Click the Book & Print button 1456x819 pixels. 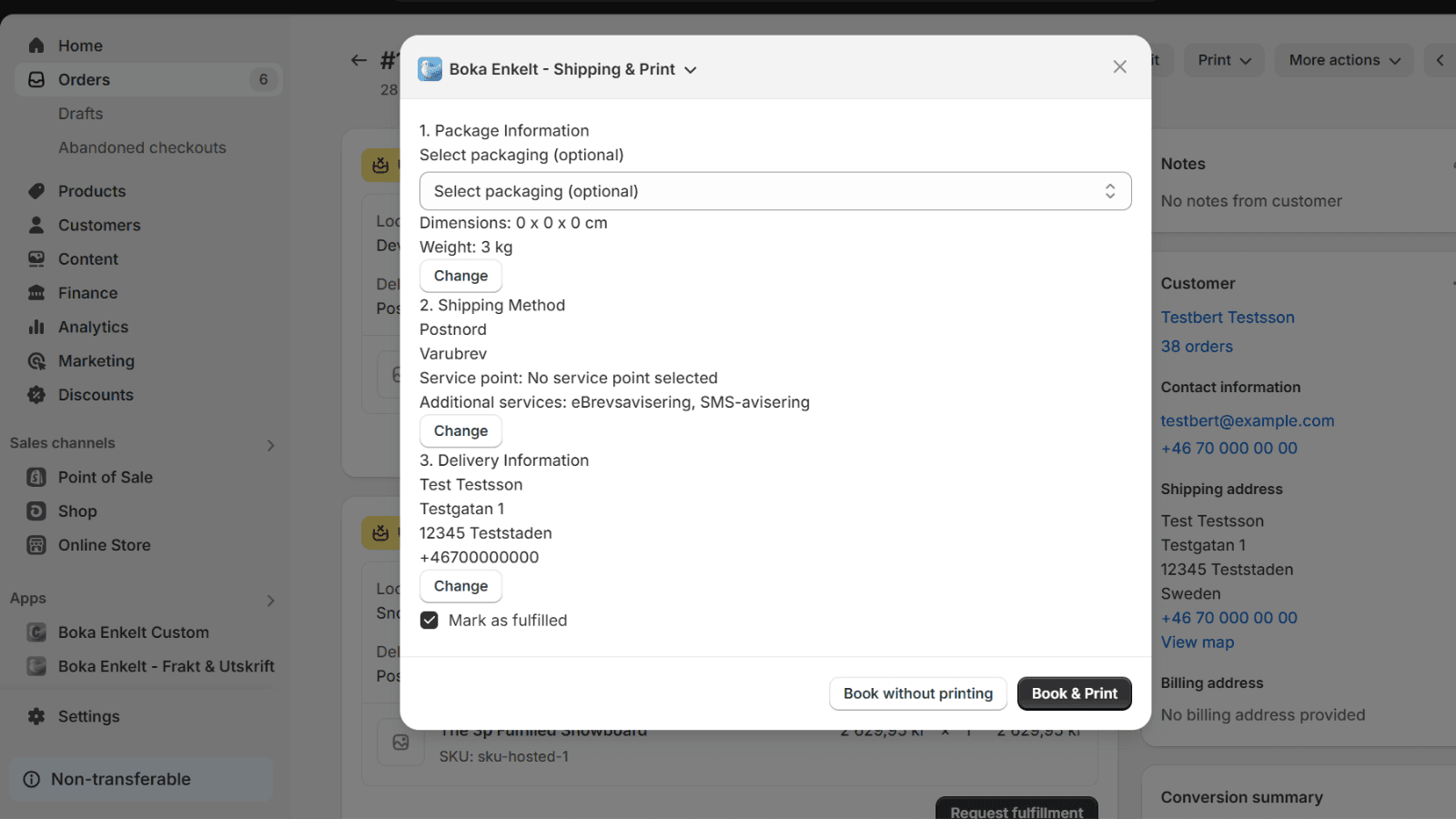pyautogui.click(x=1074, y=693)
